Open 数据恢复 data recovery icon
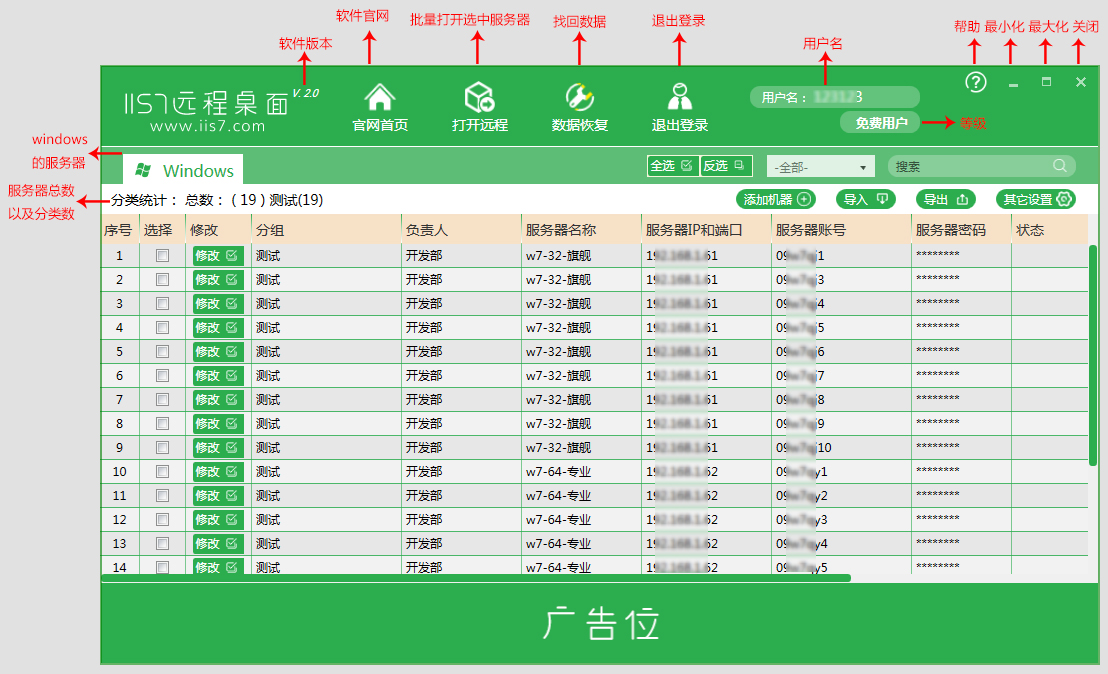The width and height of the screenshot is (1108, 674). (579, 97)
